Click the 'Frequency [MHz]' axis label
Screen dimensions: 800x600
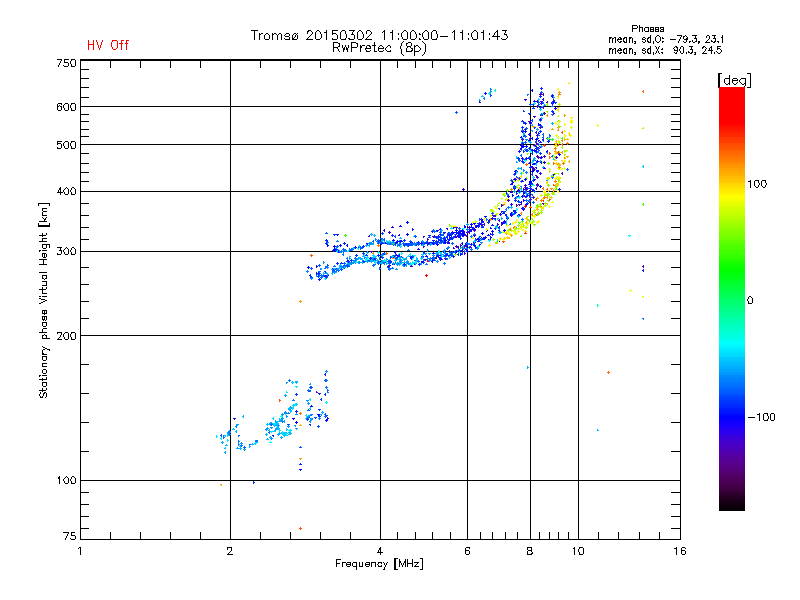379,564
